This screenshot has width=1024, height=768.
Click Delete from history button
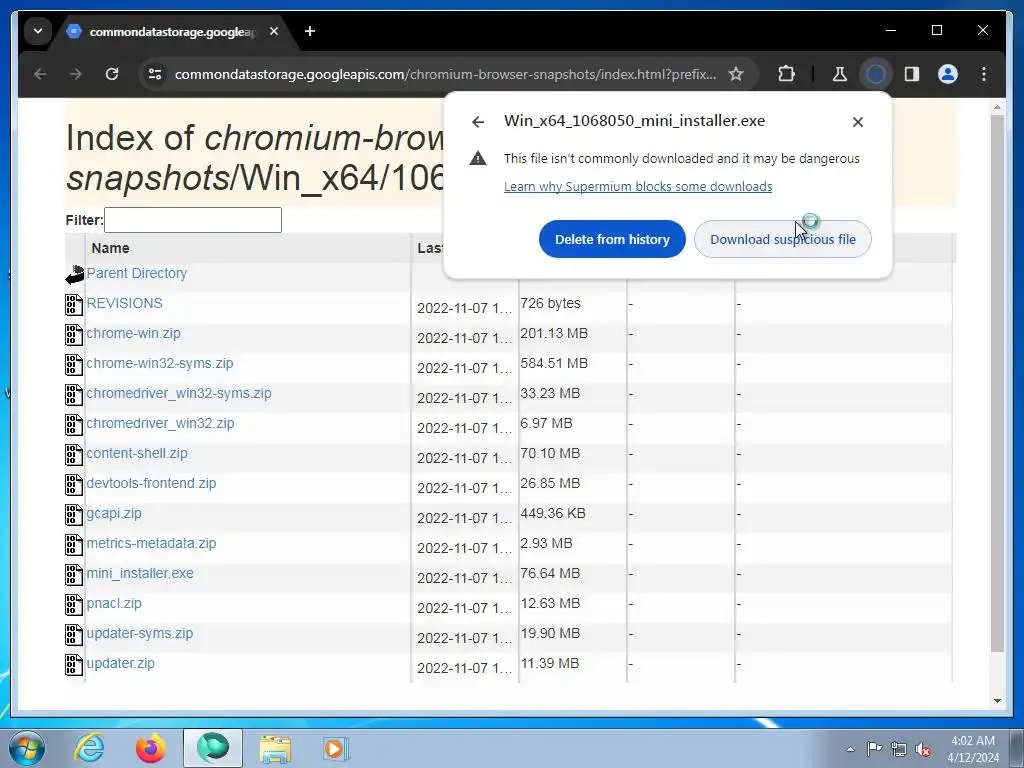point(612,239)
